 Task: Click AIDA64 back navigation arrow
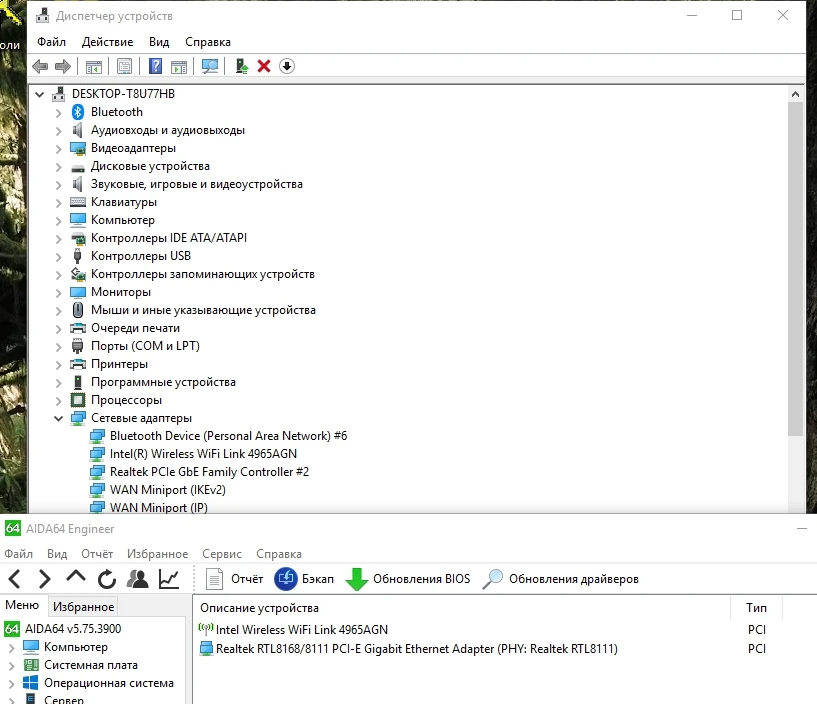tap(15, 579)
